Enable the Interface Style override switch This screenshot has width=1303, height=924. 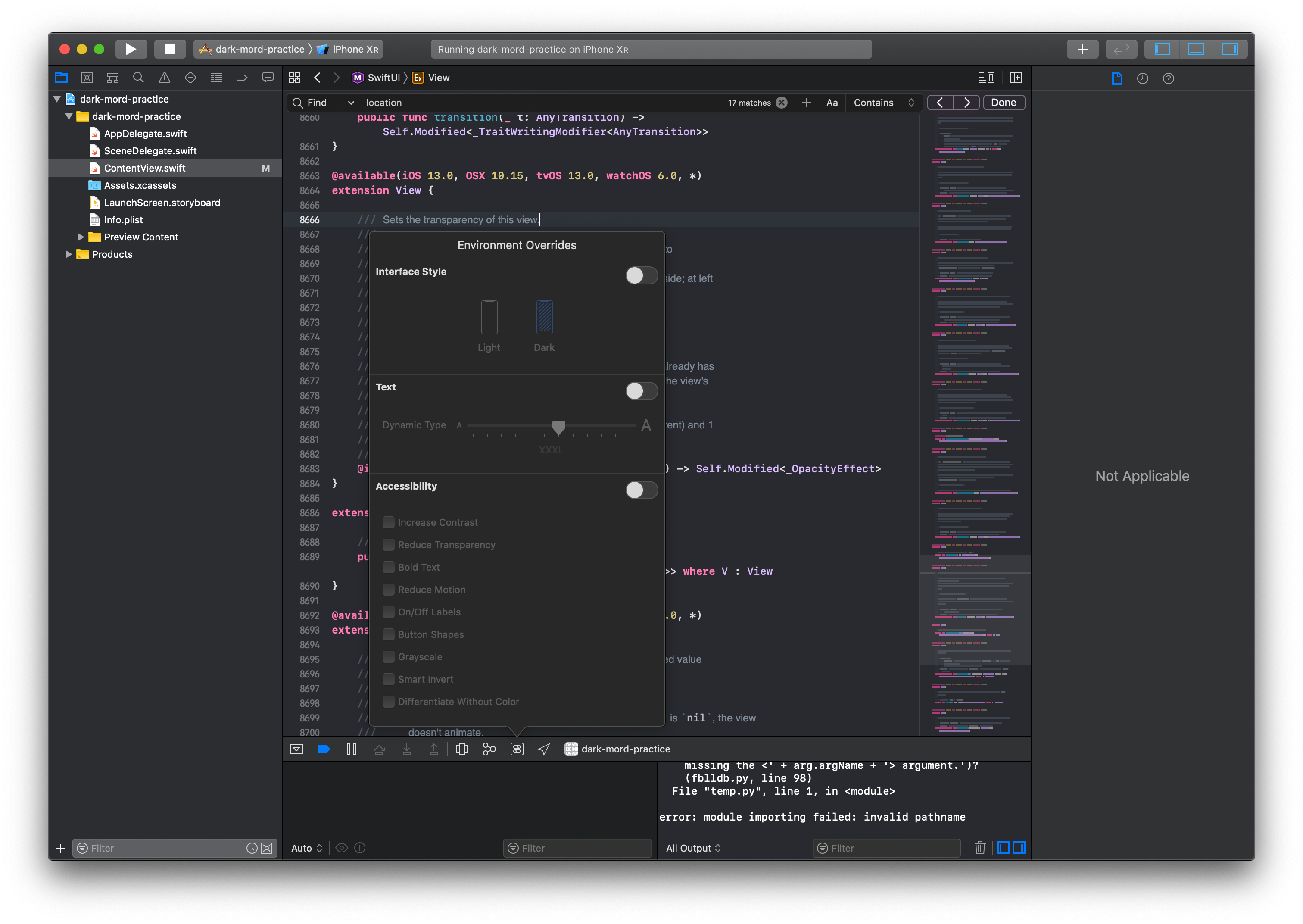click(641, 276)
